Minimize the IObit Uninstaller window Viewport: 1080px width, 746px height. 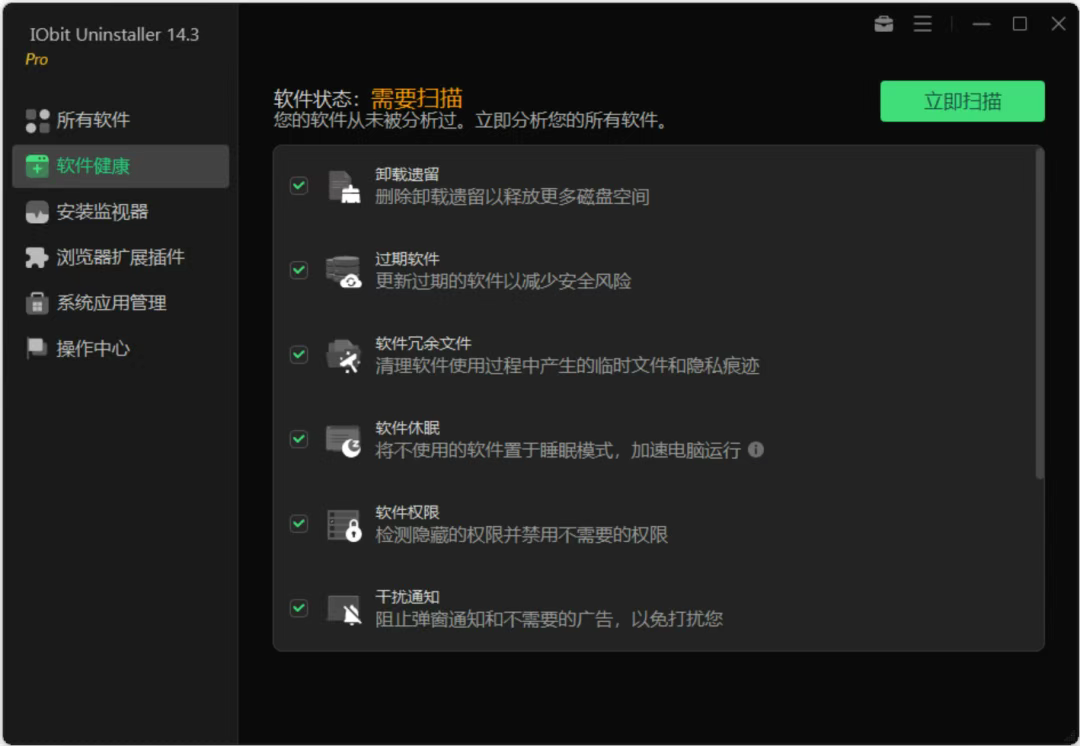point(982,24)
